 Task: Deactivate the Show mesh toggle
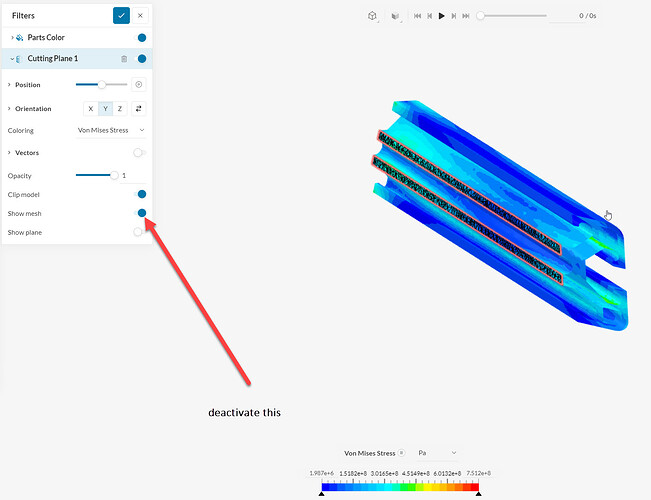[141, 213]
